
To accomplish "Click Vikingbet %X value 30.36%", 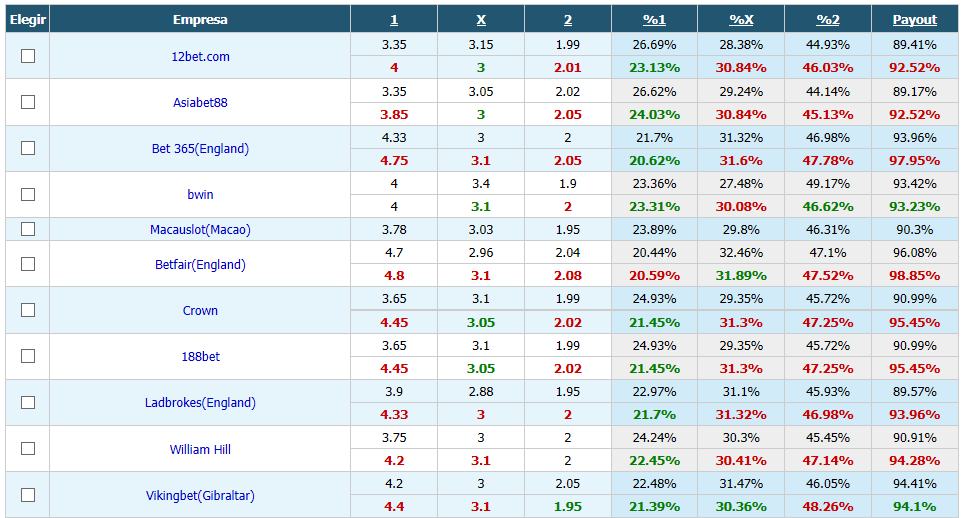I will (741, 507).
